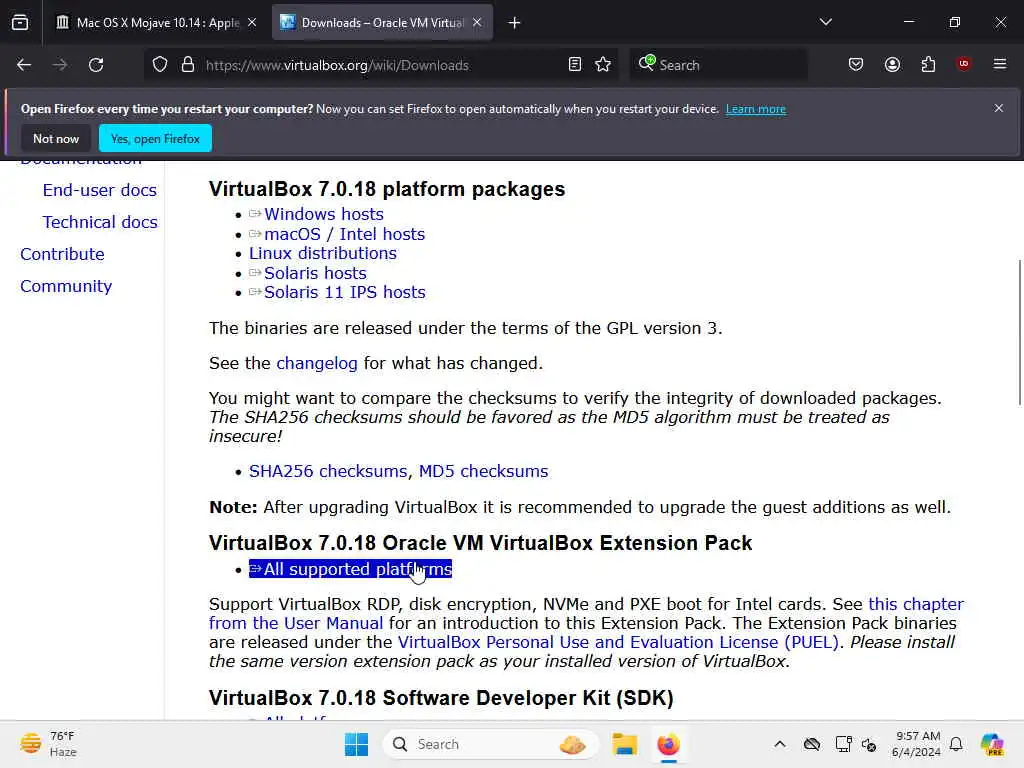This screenshot has height=768, width=1024.
Task: Open the Firefox account icon
Action: click(892, 65)
